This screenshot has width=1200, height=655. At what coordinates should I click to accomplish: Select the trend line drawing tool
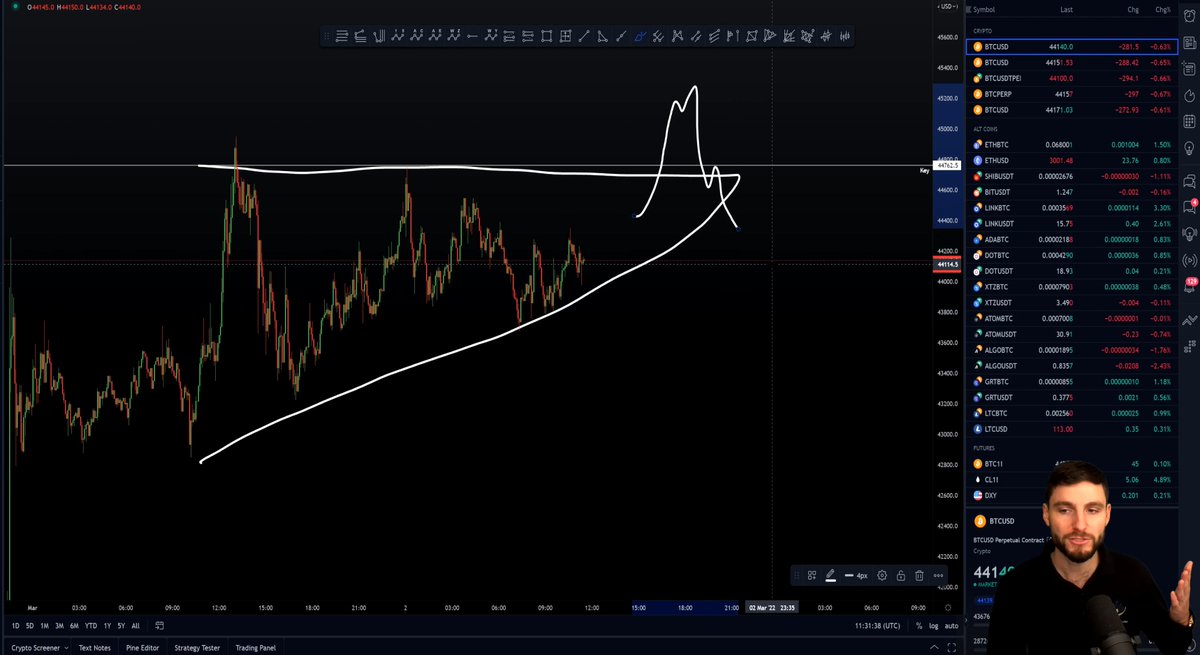[x=583, y=35]
